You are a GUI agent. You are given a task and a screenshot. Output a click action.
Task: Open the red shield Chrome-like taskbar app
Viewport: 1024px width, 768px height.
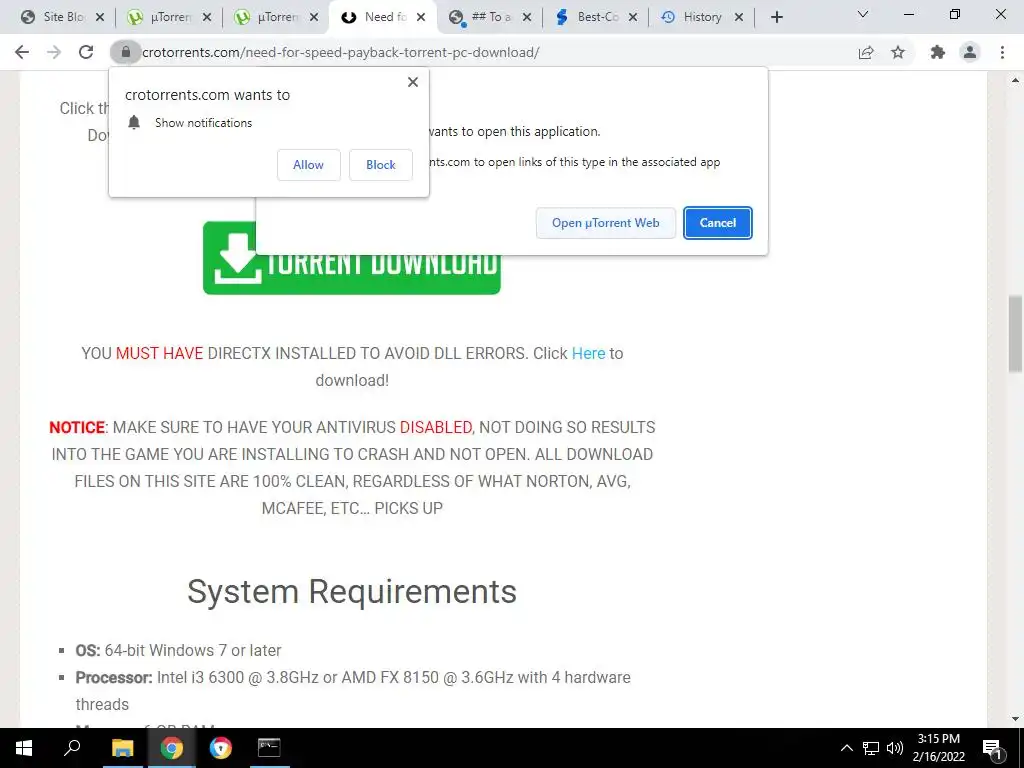point(220,748)
